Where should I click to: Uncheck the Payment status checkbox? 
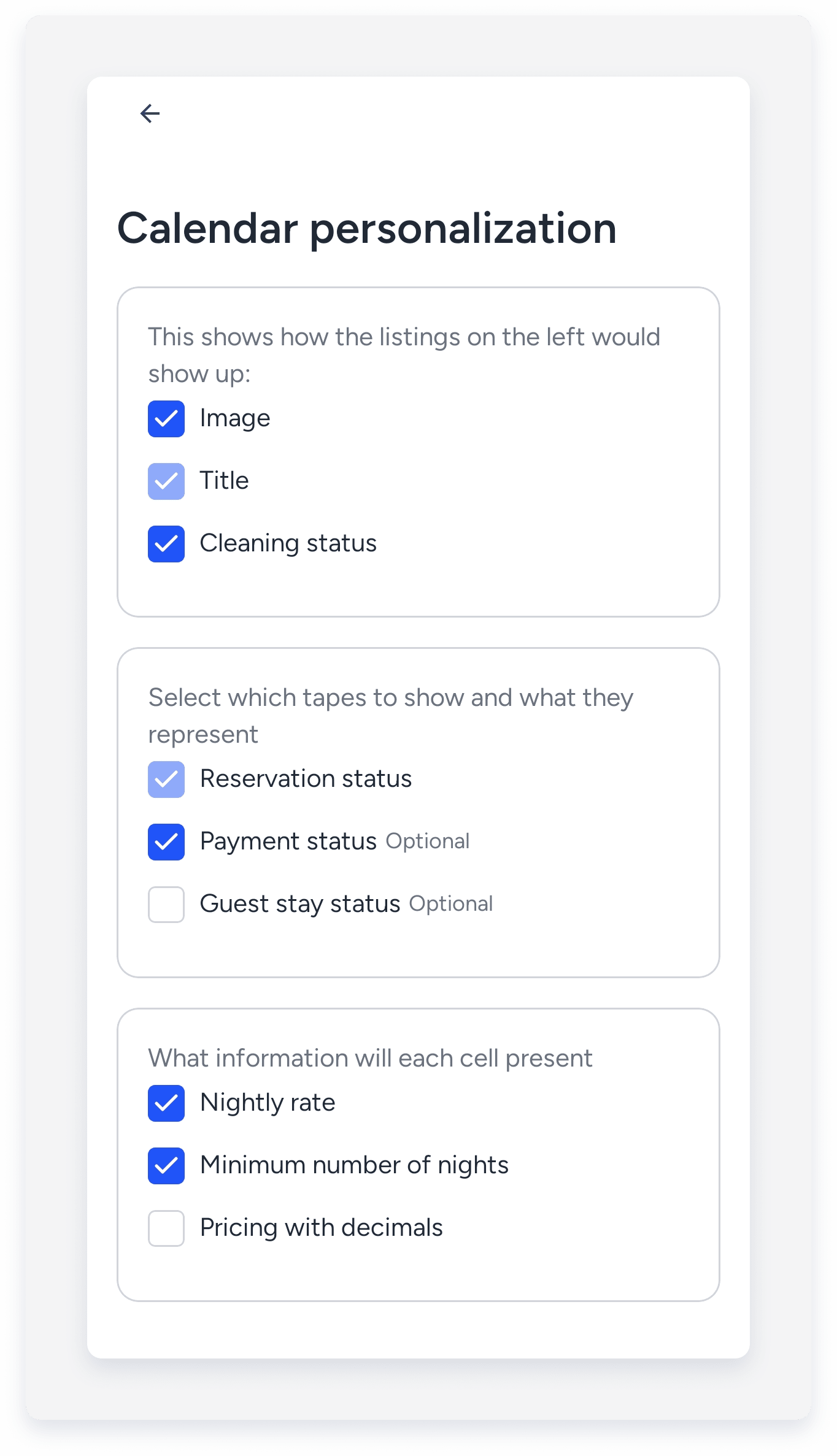(x=166, y=842)
